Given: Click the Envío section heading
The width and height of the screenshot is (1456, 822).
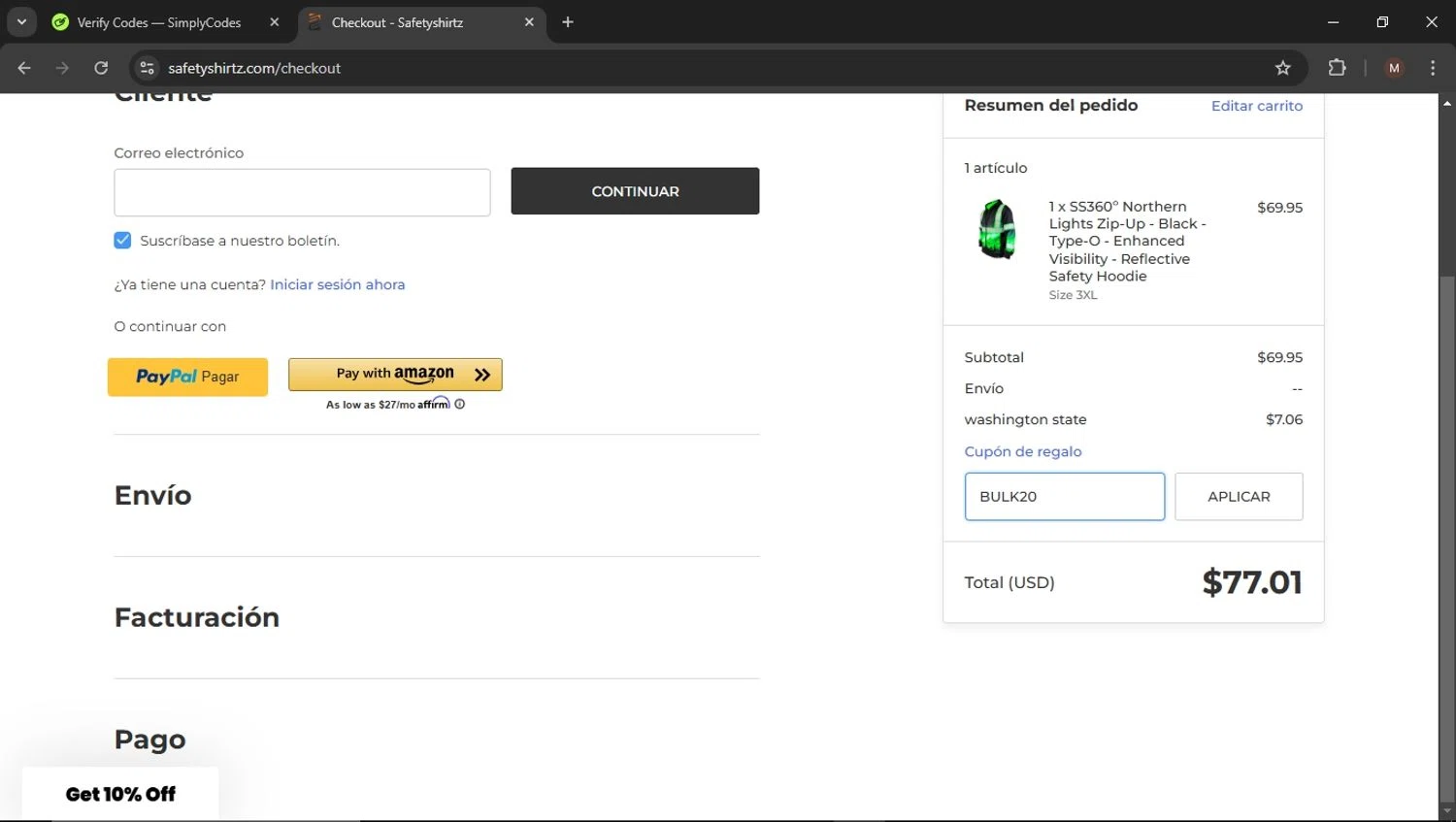Looking at the screenshot, I should 152,495.
